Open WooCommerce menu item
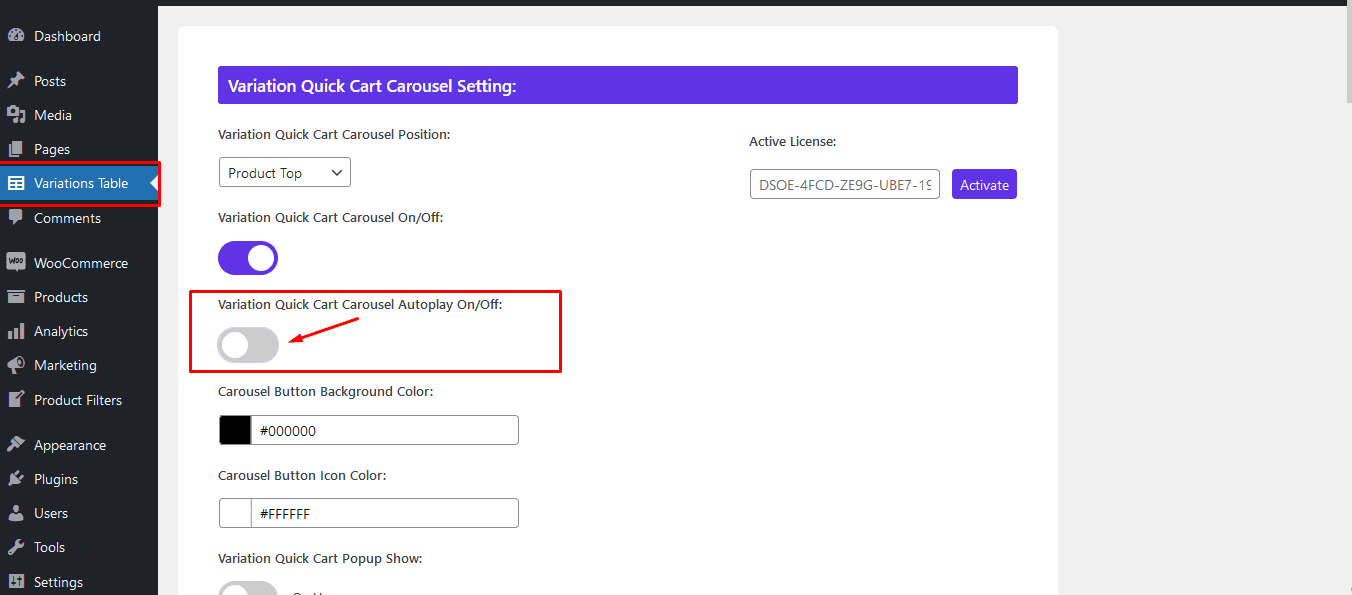This screenshot has width=1352, height=595. 79,263
